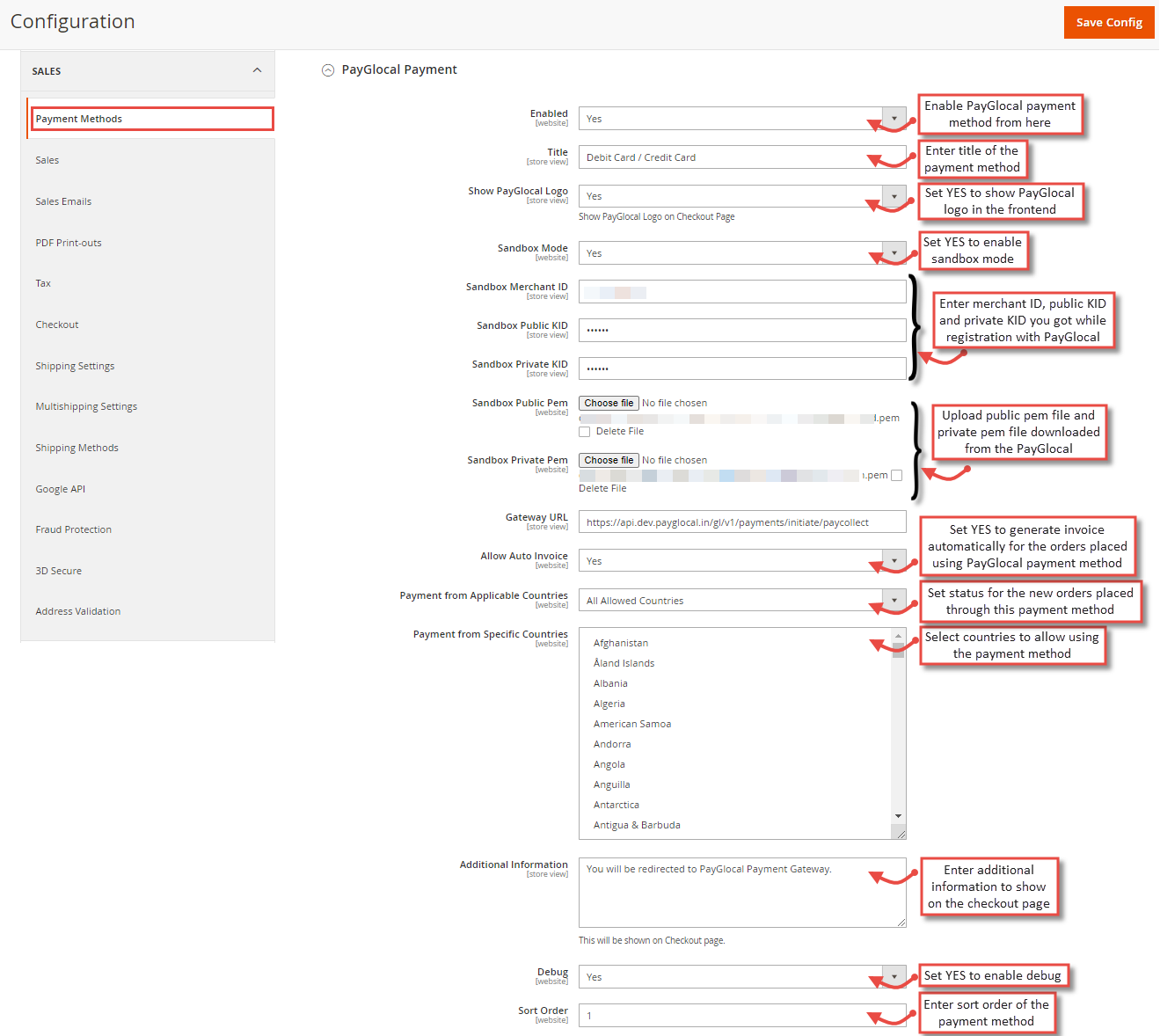Click countries list scrollbar up arrow
This screenshot has width=1160, height=1036.
[898, 636]
